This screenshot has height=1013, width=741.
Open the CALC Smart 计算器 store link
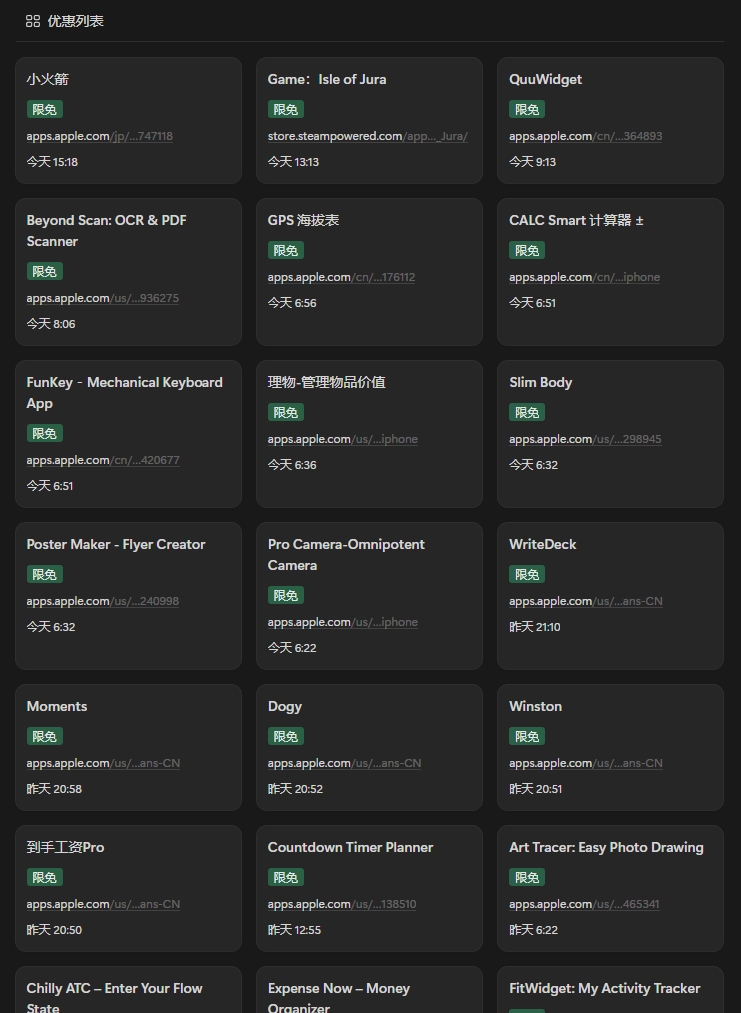click(584, 277)
